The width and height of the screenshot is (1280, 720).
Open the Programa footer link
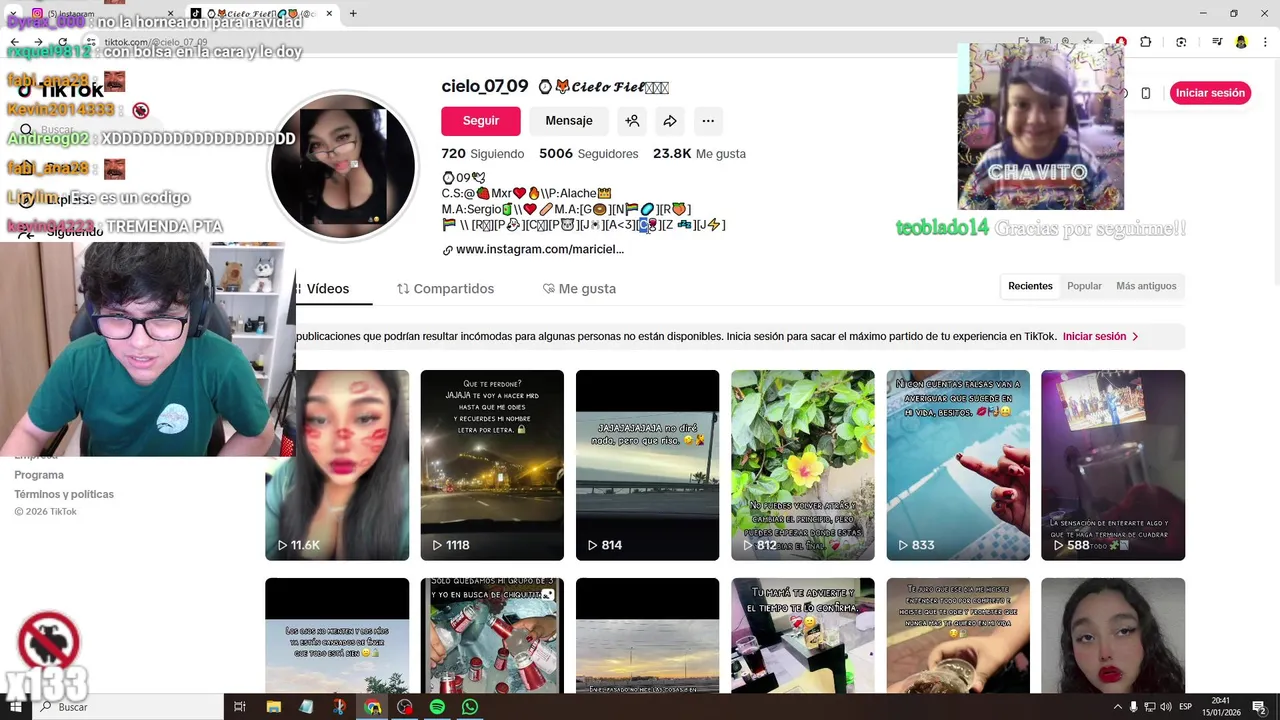click(x=39, y=475)
